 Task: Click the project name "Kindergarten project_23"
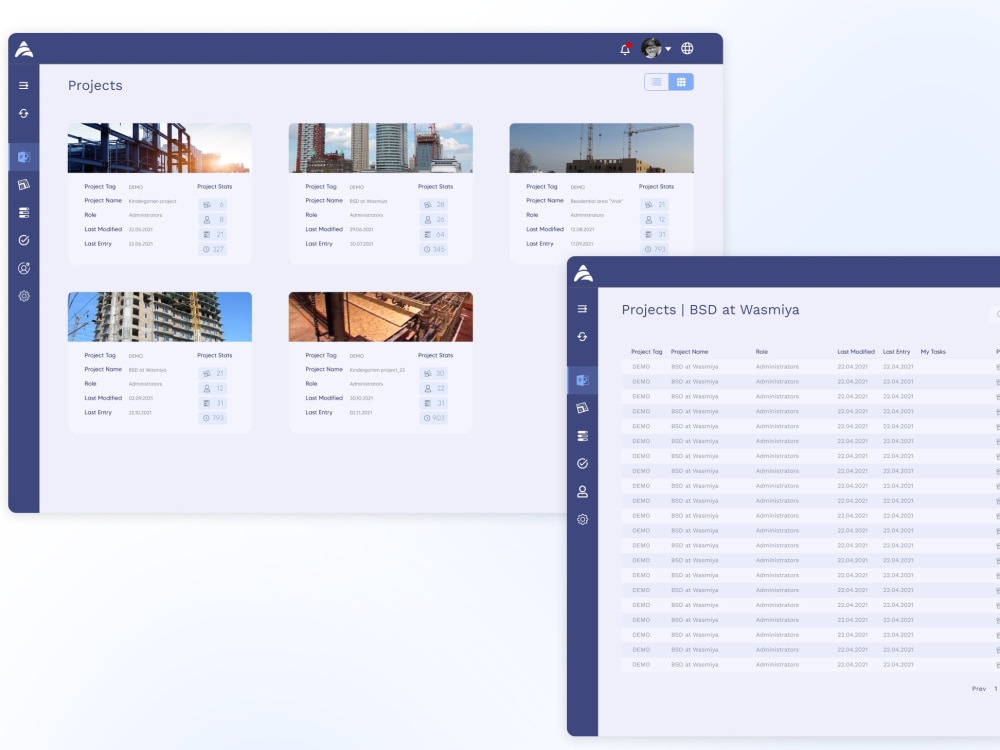pyautogui.click(x=377, y=370)
